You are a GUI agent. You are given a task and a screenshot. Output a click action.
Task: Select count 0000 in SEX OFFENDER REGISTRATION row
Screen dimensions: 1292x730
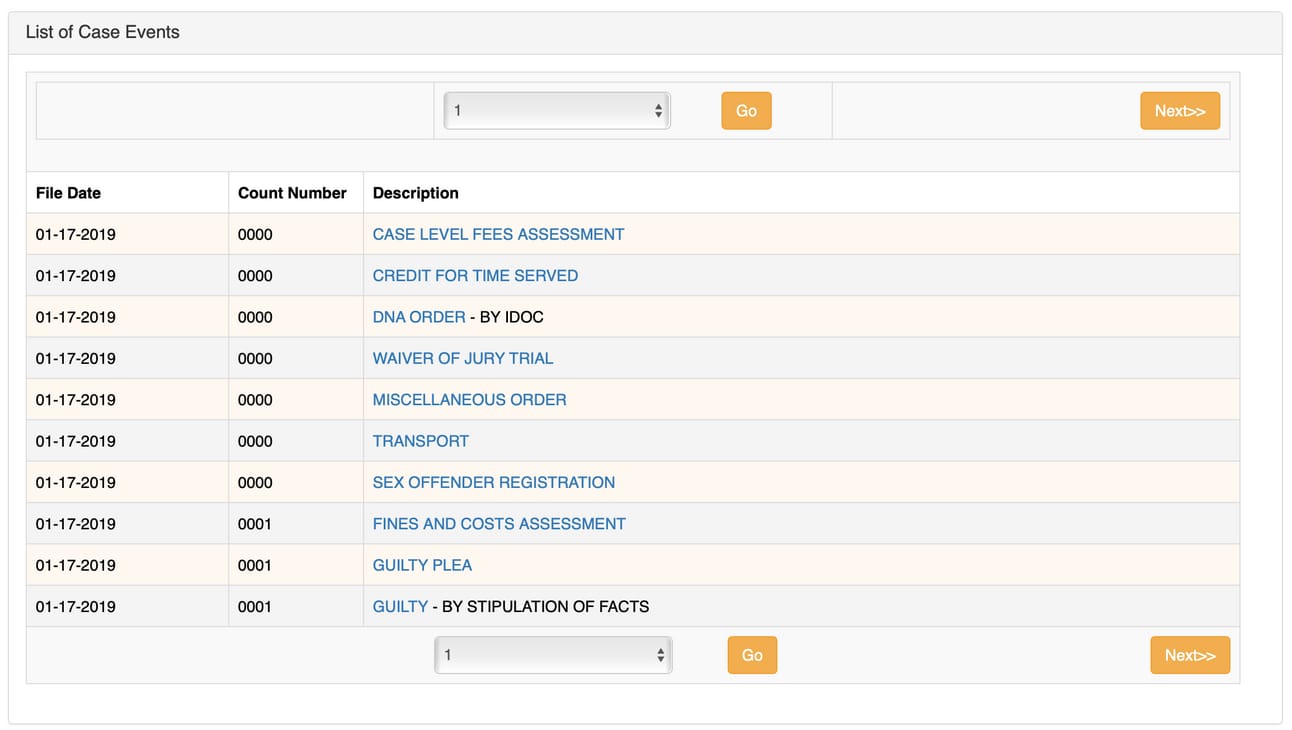[255, 482]
